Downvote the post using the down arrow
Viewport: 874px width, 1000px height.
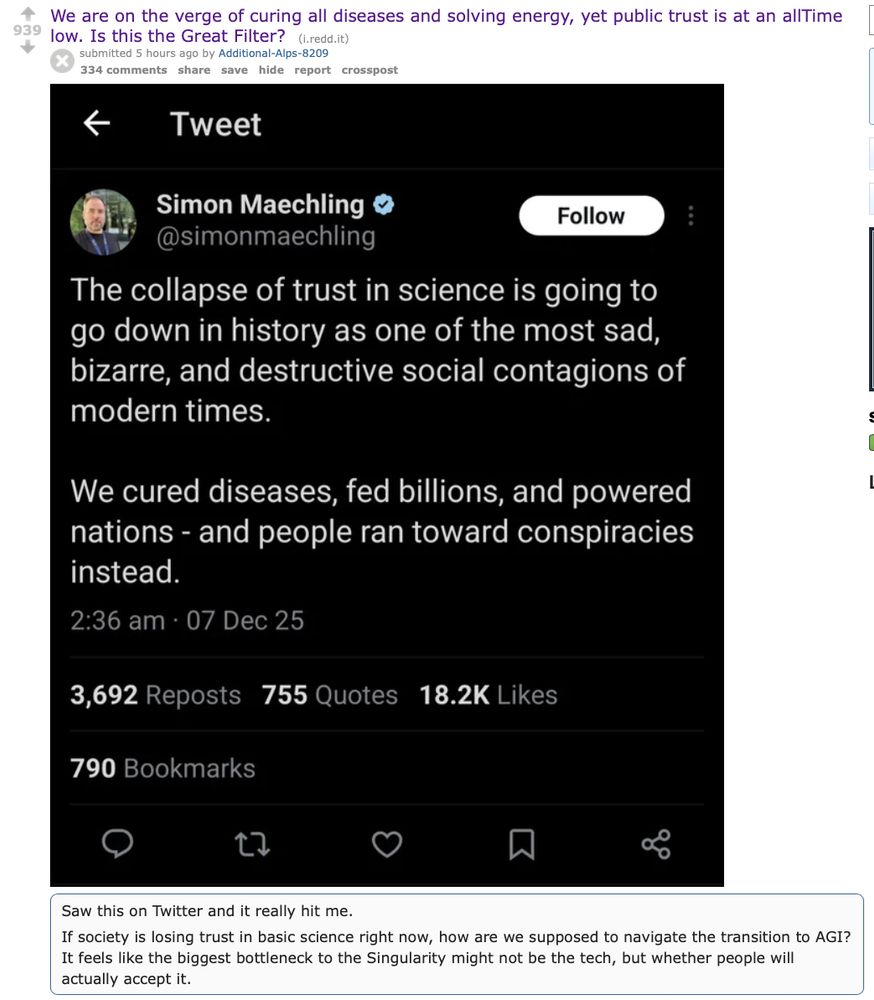pyautogui.click(x=27, y=44)
